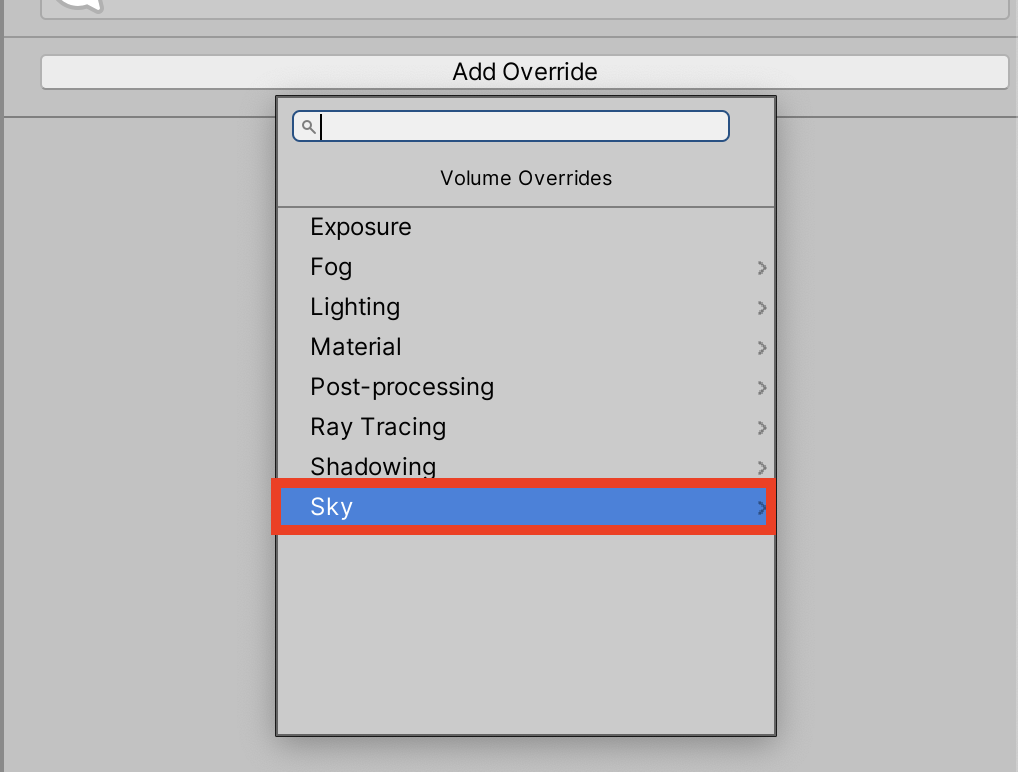Click the chevron on the Sky row
Screen dimensions: 1018x772
(762, 507)
